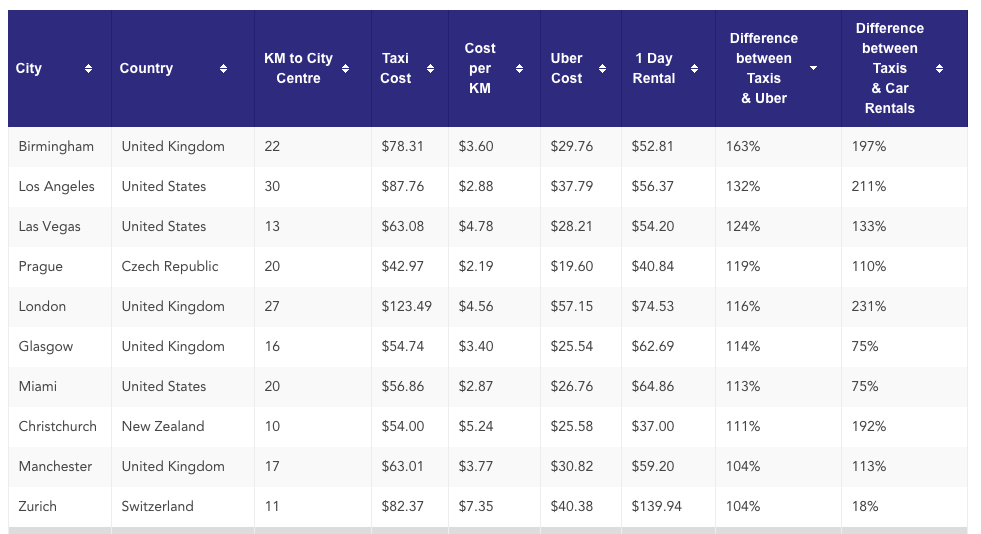Sort by Taxi Cost arrows

(x=430, y=69)
